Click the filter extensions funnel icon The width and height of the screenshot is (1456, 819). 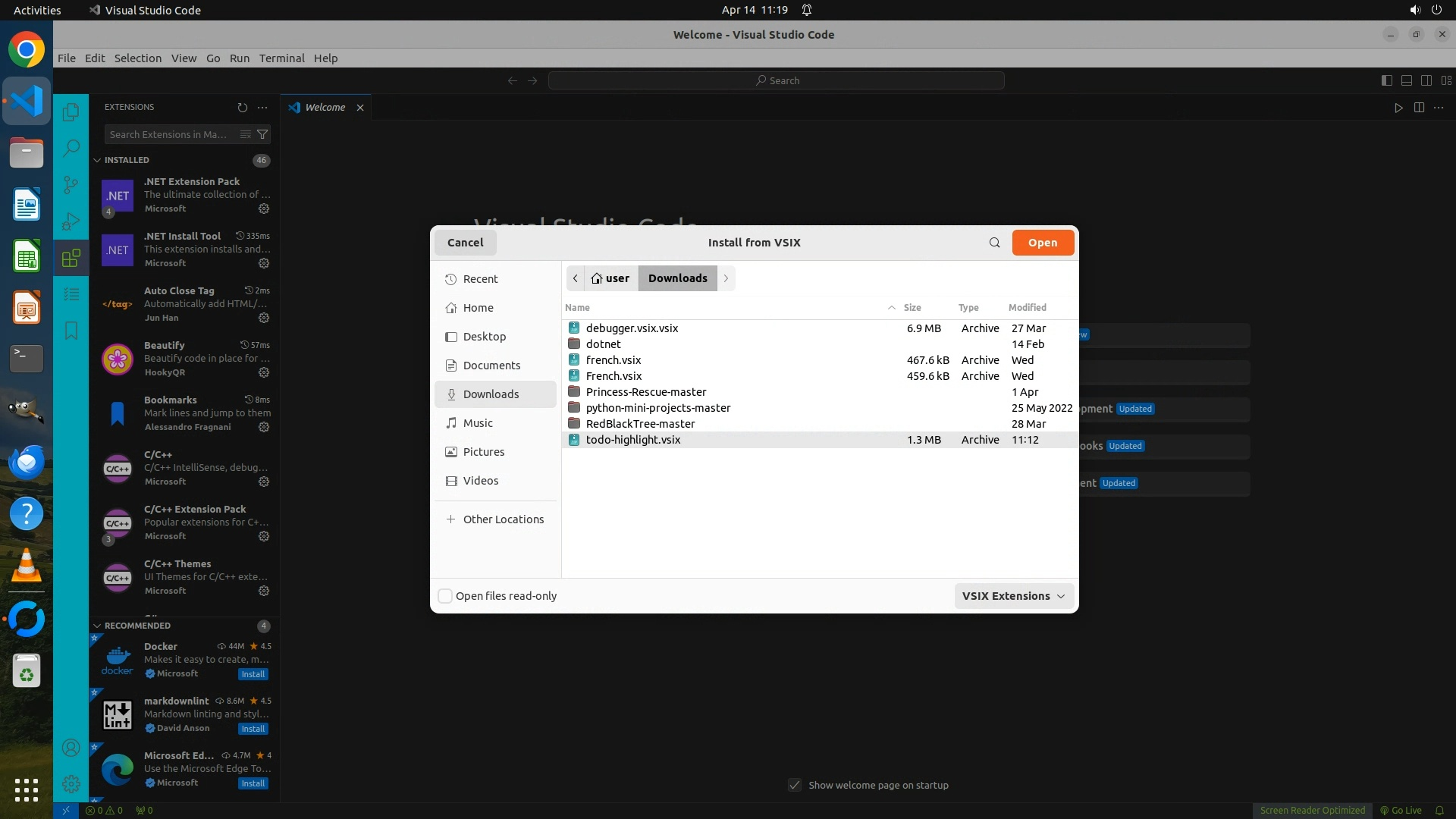pyautogui.click(x=262, y=134)
